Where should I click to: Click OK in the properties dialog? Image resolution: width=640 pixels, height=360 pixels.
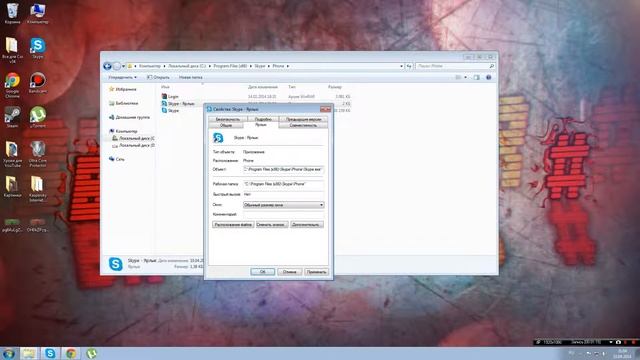(x=262, y=272)
